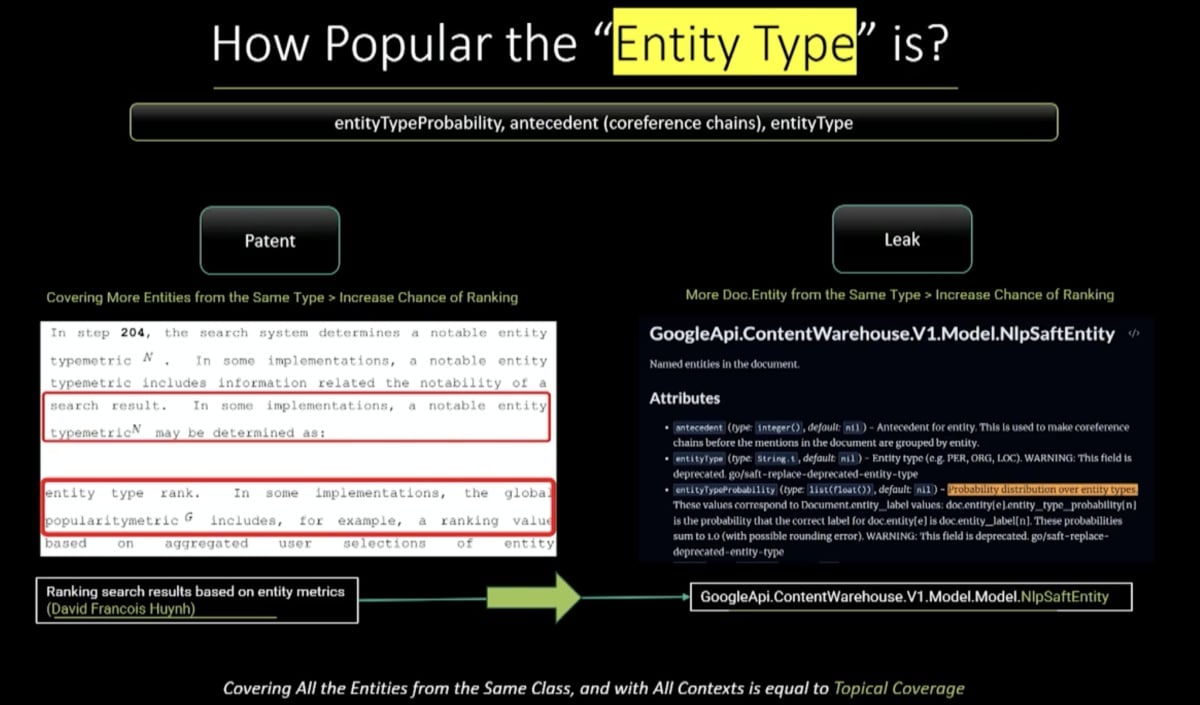Select the yellow highlighted "Entity Type" title text
1200x705 pixels.
(735, 44)
